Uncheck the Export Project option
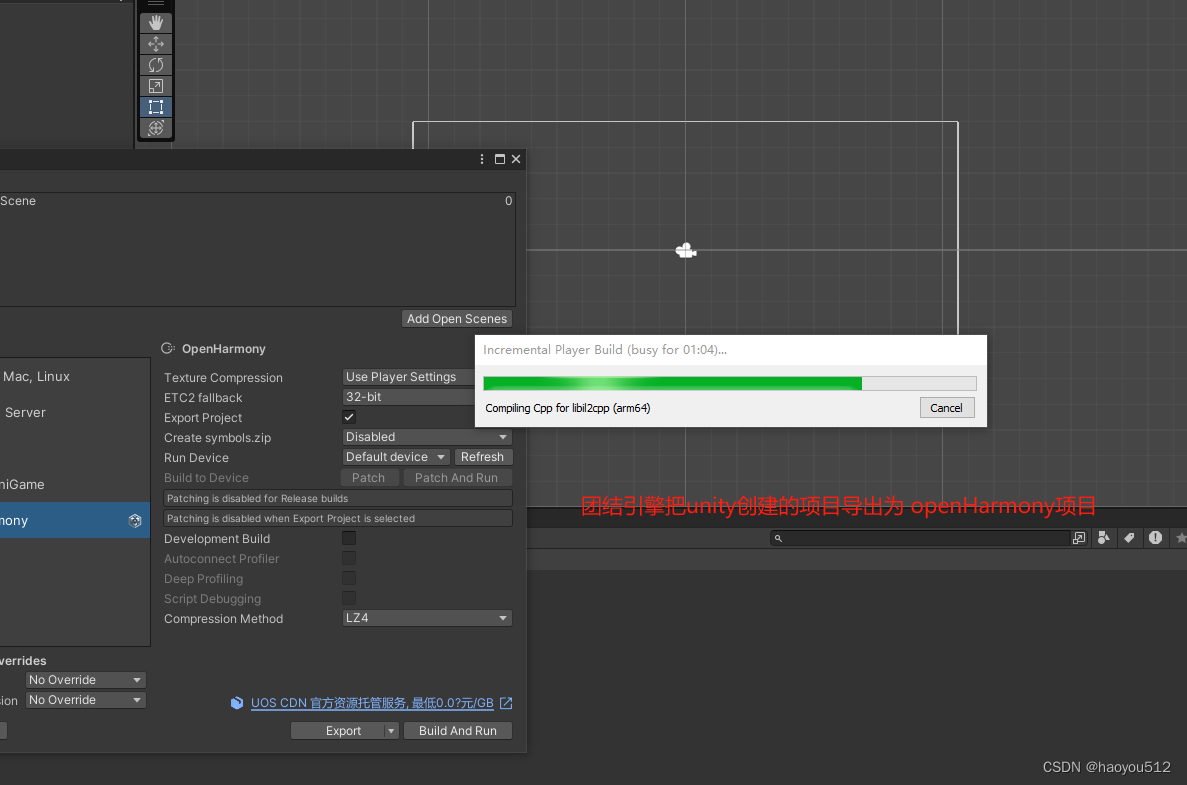The height and width of the screenshot is (785, 1187). tap(348, 417)
